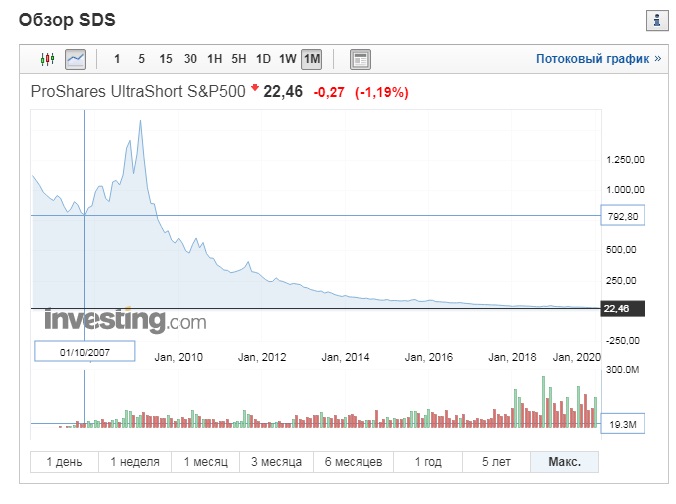Switch to candlestick chart type
The height and width of the screenshot is (504, 676).
pos(48,59)
